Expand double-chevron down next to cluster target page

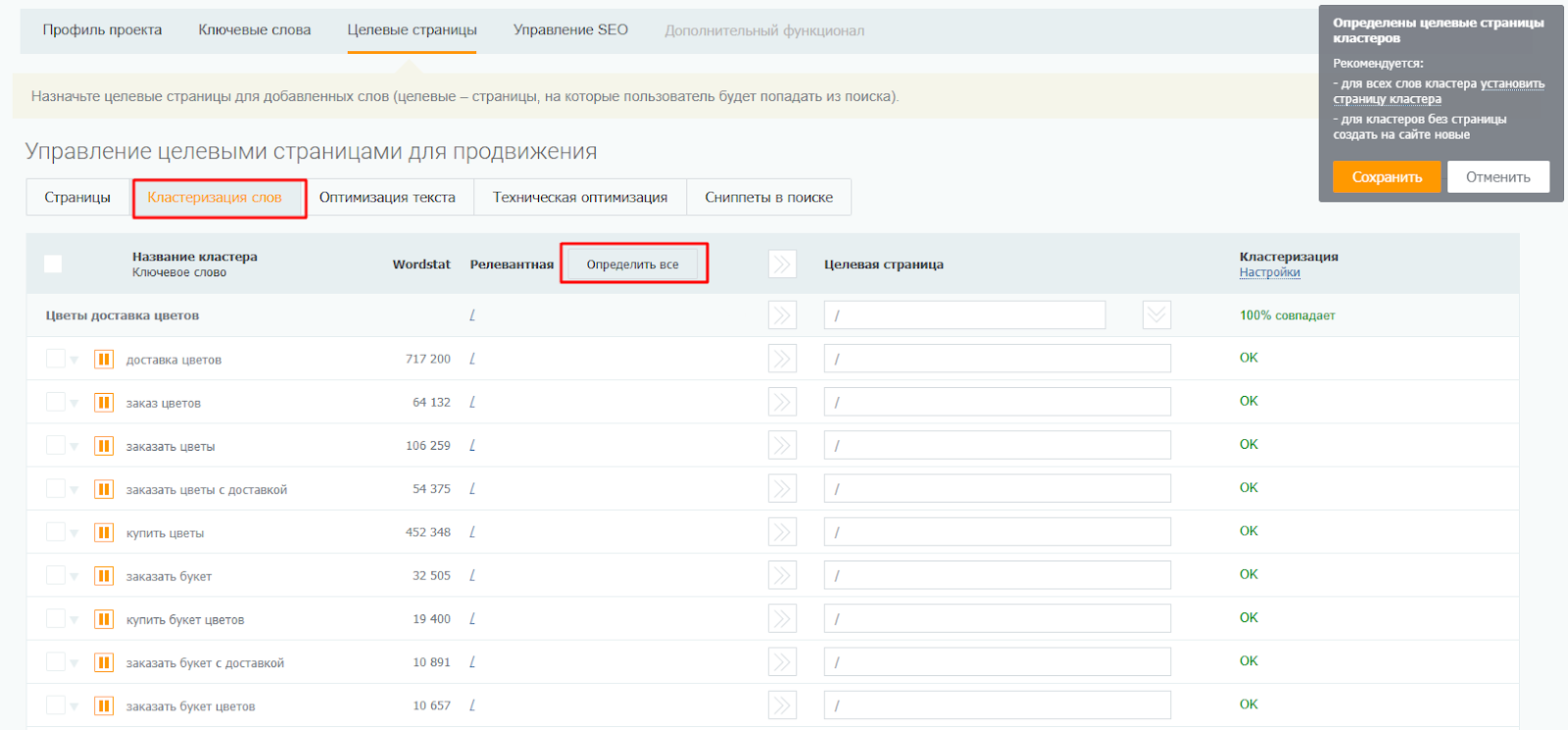click(x=1156, y=316)
